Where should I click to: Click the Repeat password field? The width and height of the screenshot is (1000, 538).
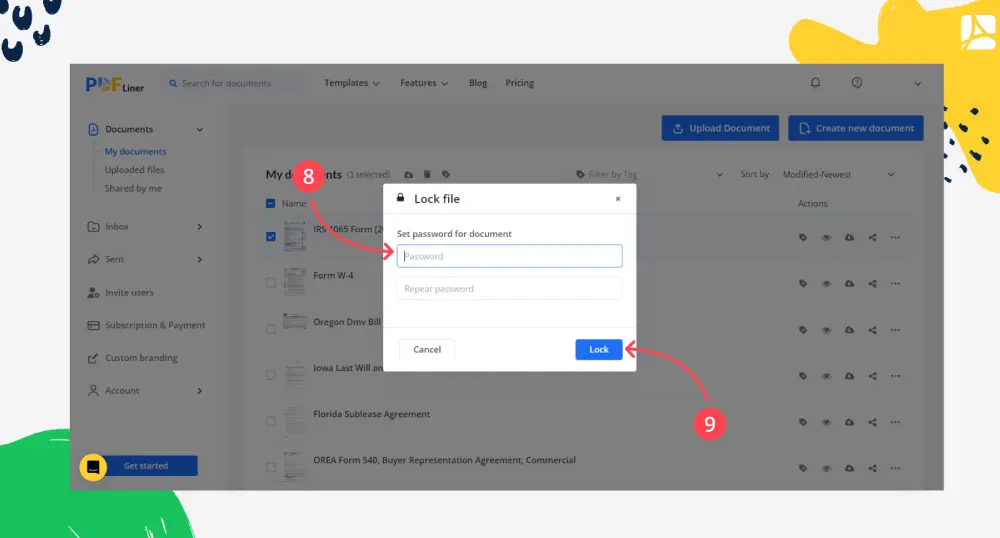click(510, 289)
